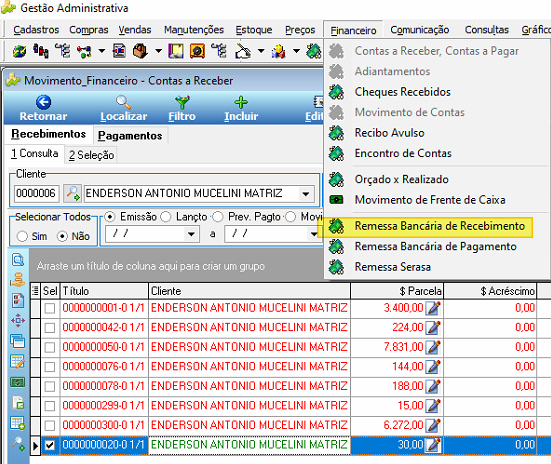Click edit pencil icon on 7.831,00 parcela

click(433, 347)
